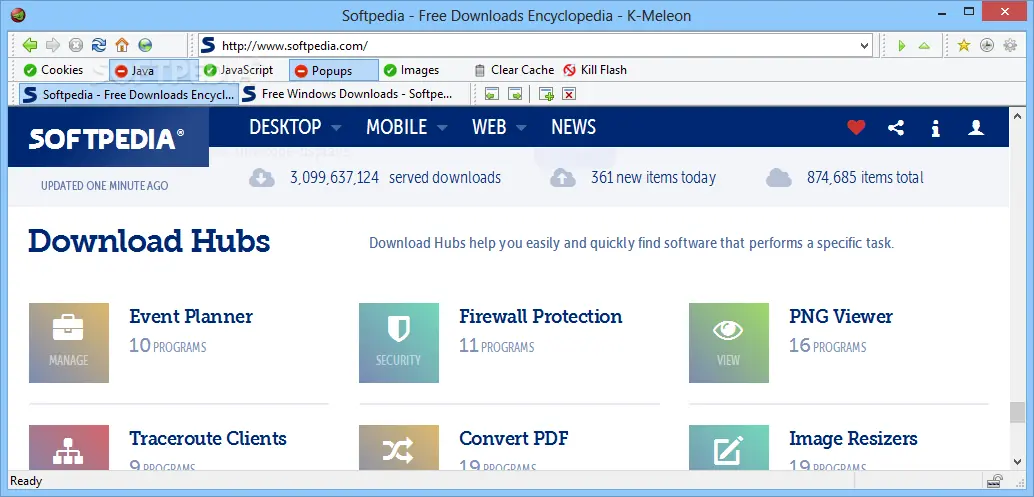Close current tab with red X icon
Image resolution: width=1034 pixels, height=497 pixels.
pos(569,94)
